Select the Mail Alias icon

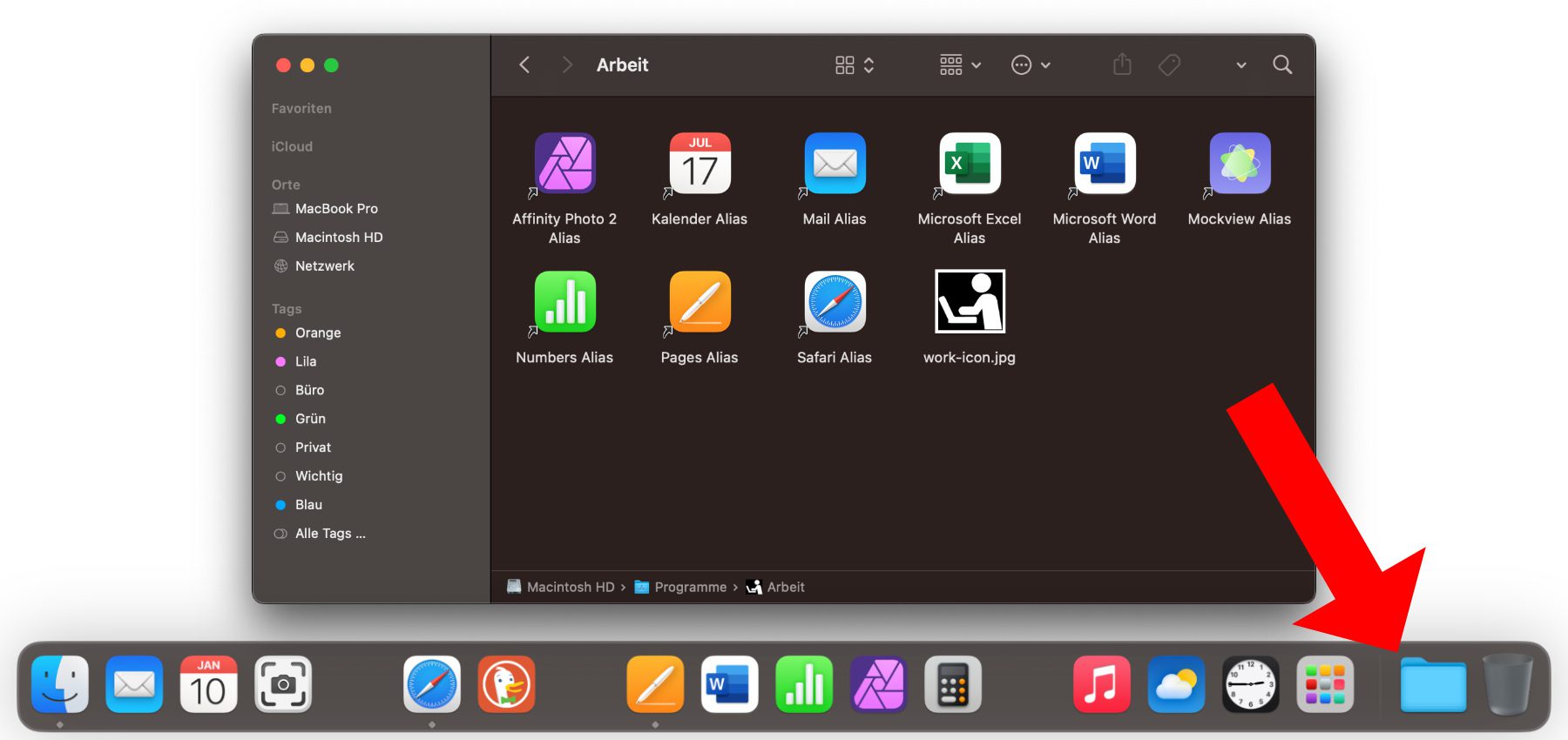[x=835, y=163]
